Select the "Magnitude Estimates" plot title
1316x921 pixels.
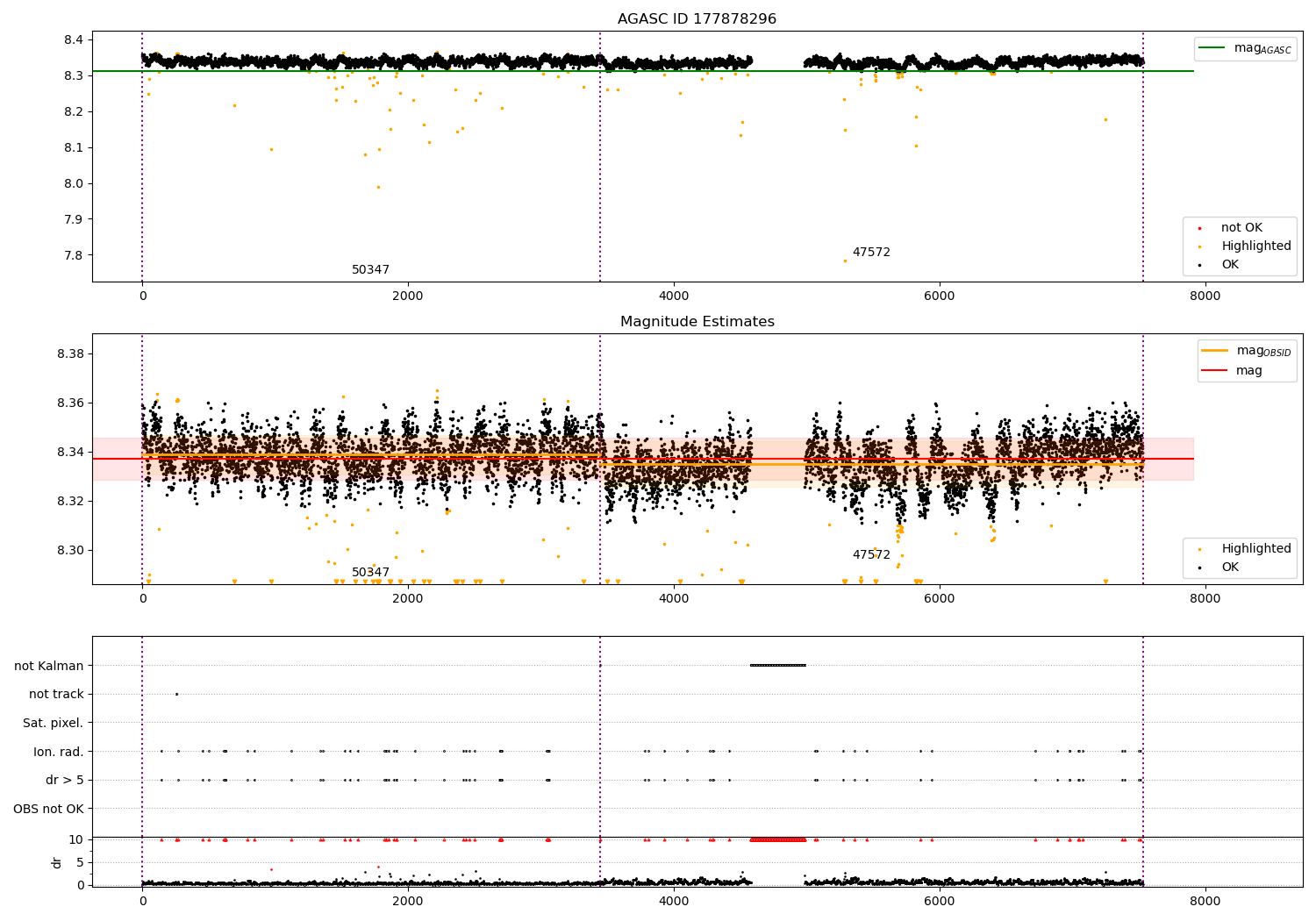pos(697,322)
